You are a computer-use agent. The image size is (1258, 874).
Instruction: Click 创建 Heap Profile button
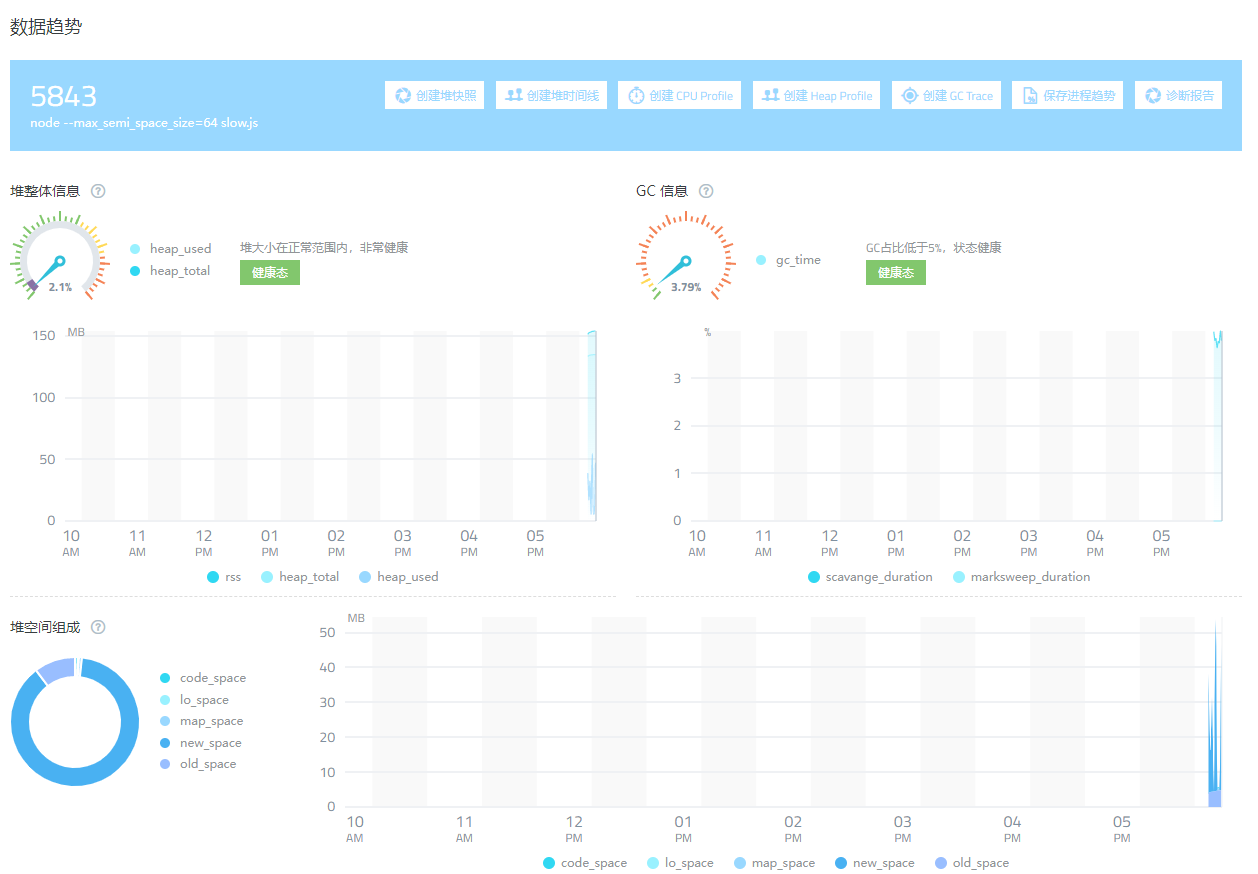coord(816,96)
